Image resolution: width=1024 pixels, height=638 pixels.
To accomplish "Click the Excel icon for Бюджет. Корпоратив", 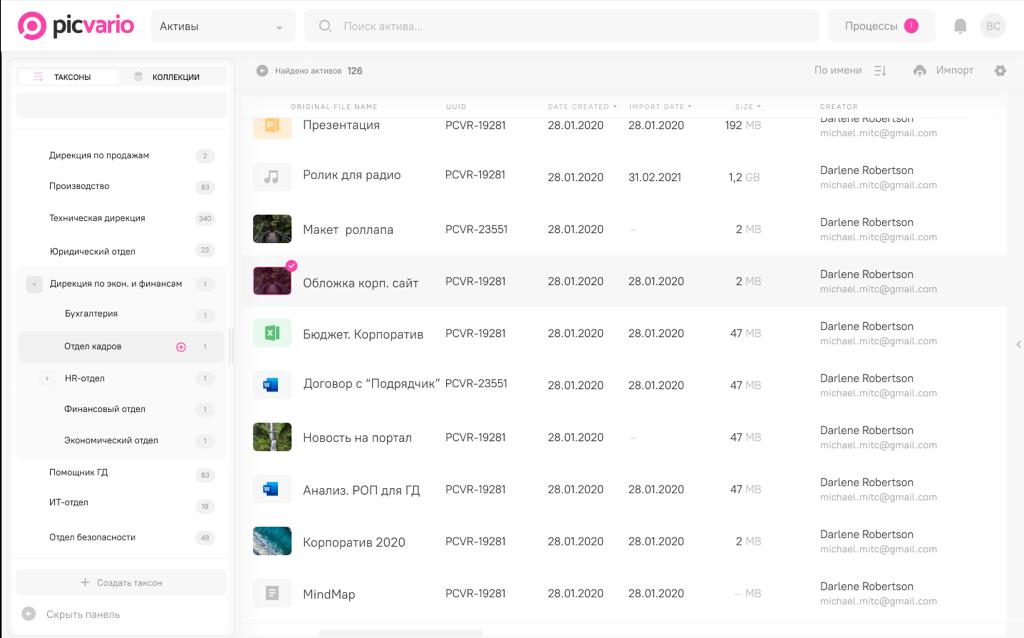I will (x=272, y=333).
